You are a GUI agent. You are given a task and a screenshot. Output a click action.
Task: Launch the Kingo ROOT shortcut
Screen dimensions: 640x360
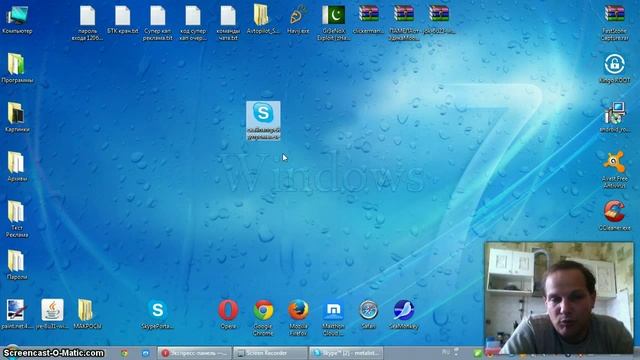click(x=614, y=68)
